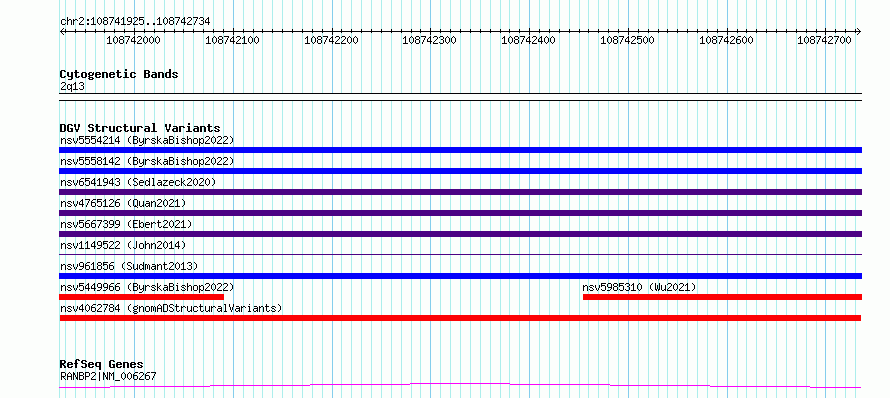Click the left arrow end of the ruler
Viewport: 890px width, 398px height.
(x=62, y=31)
